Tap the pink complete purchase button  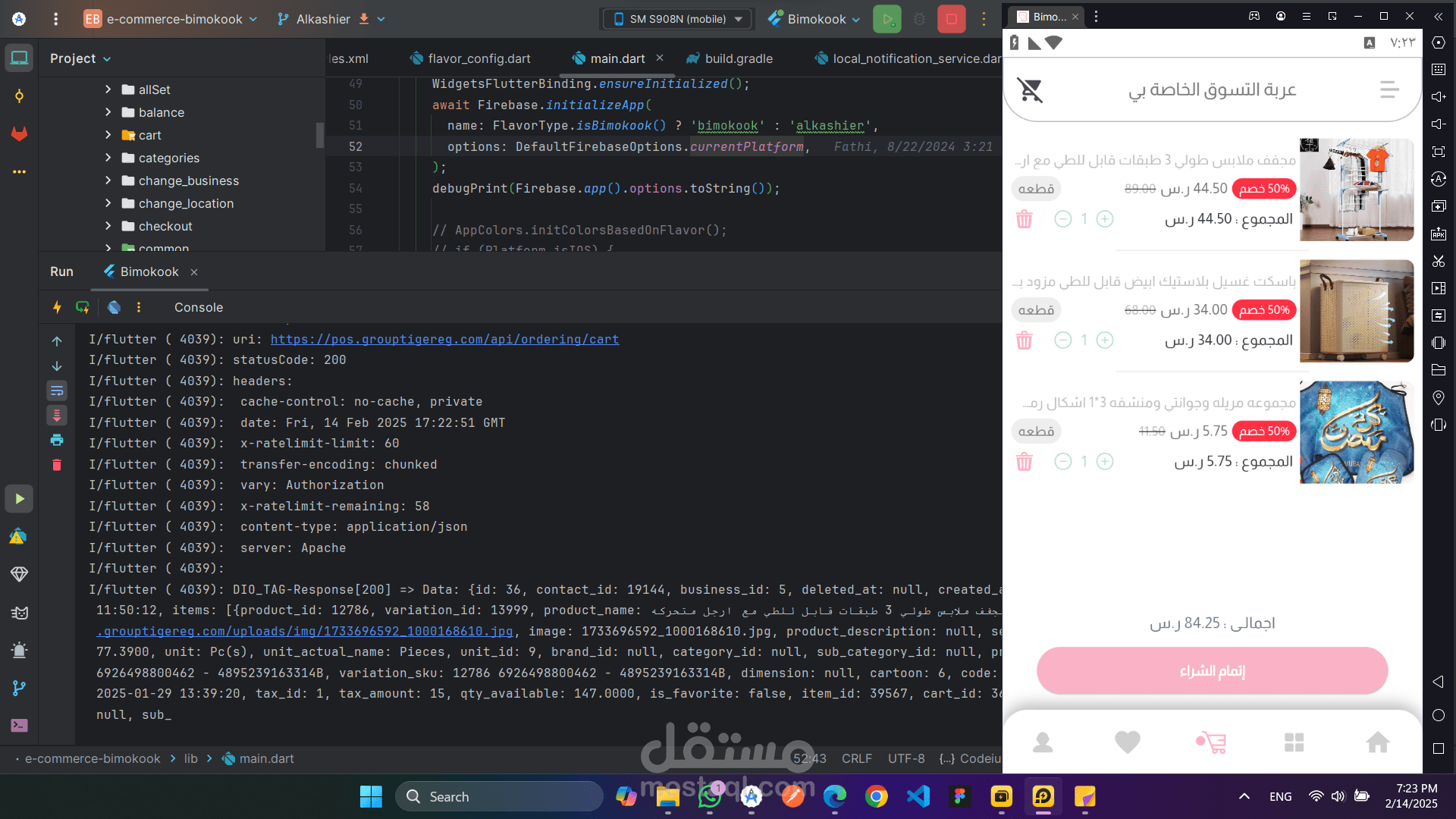pyautogui.click(x=1212, y=671)
